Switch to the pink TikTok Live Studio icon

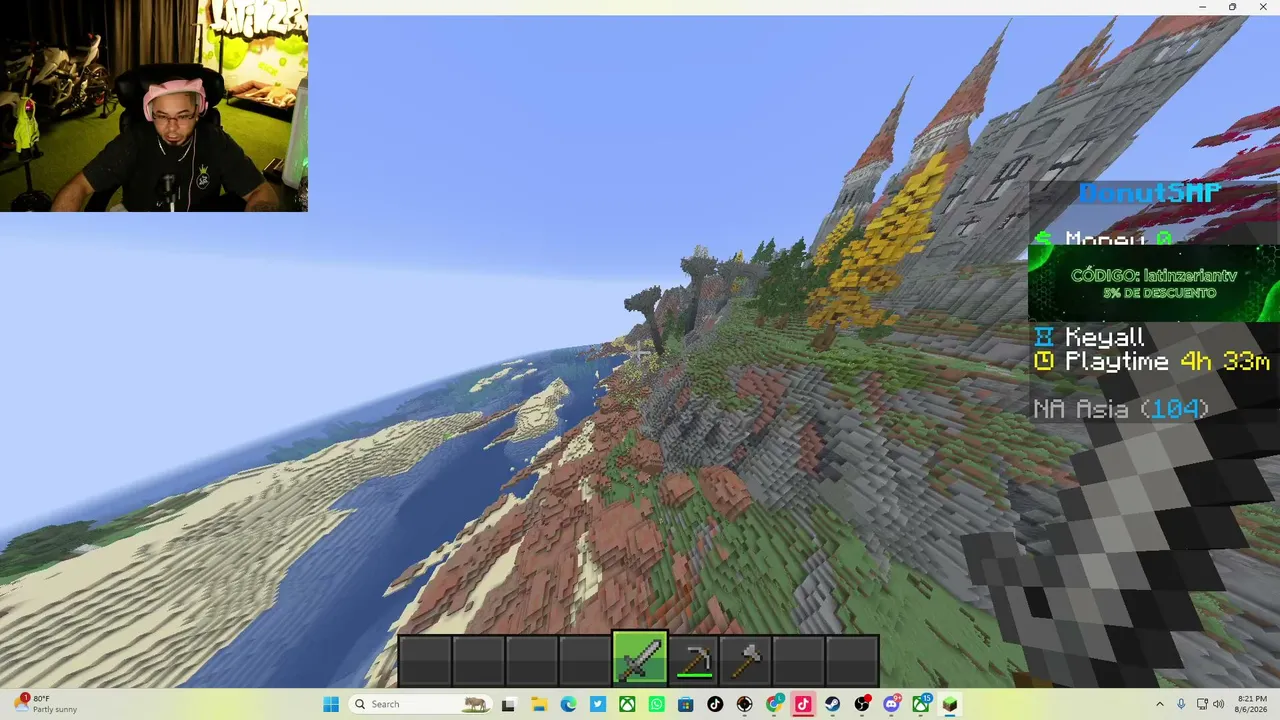pos(803,704)
